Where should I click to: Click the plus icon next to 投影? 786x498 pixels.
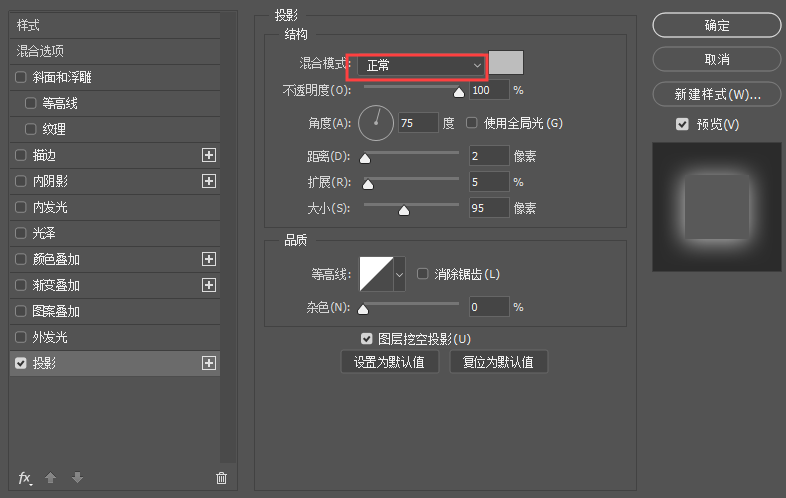(209, 363)
